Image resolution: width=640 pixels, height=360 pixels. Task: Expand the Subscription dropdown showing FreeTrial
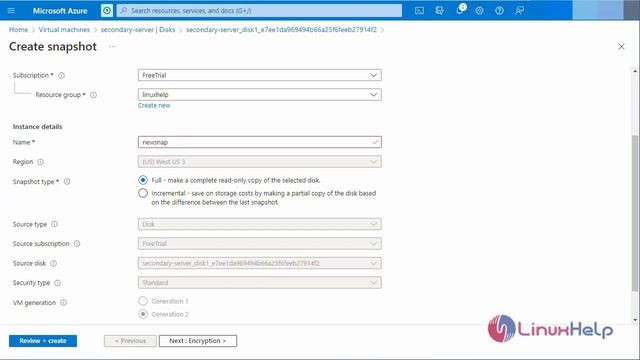click(x=260, y=75)
